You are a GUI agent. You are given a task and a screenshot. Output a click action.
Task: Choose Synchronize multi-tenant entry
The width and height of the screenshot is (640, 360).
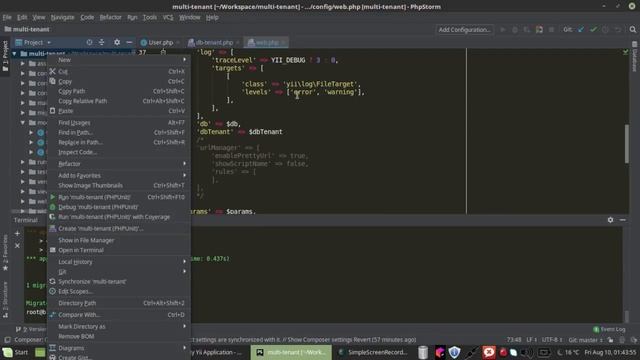click(118, 281)
